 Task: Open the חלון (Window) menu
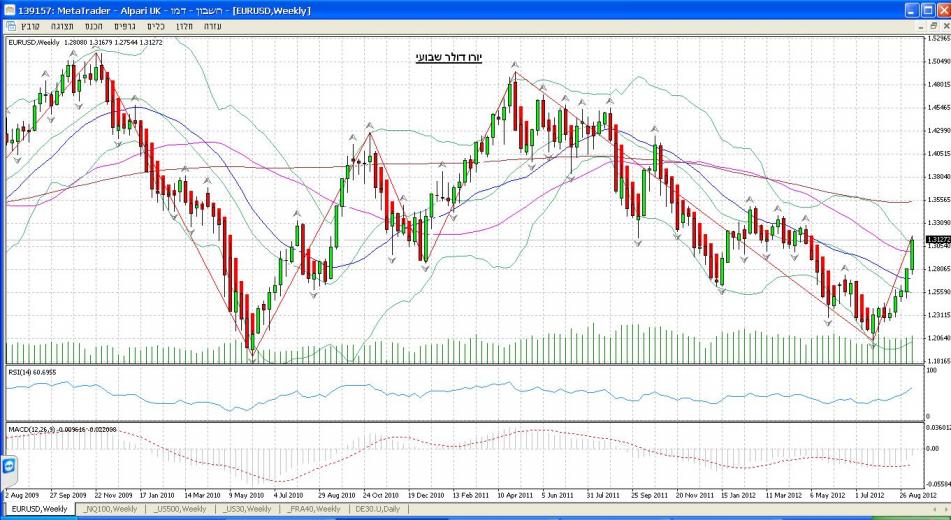(185, 25)
